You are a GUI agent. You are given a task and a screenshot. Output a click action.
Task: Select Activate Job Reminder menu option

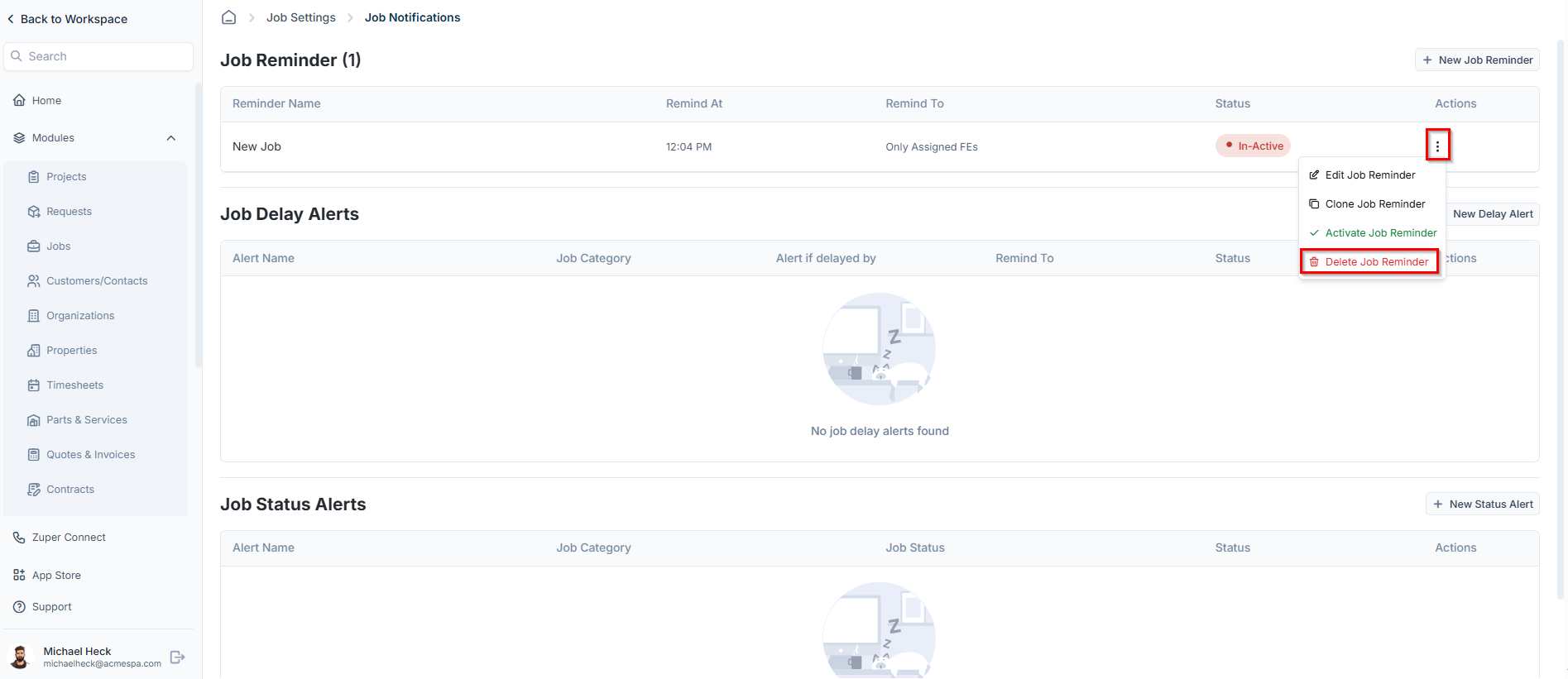point(1372,233)
